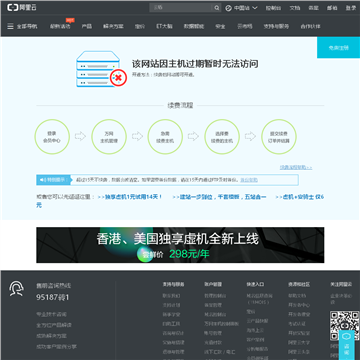Open the 帮助文档 footer link

pyautogui.click(x=297, y=296)
